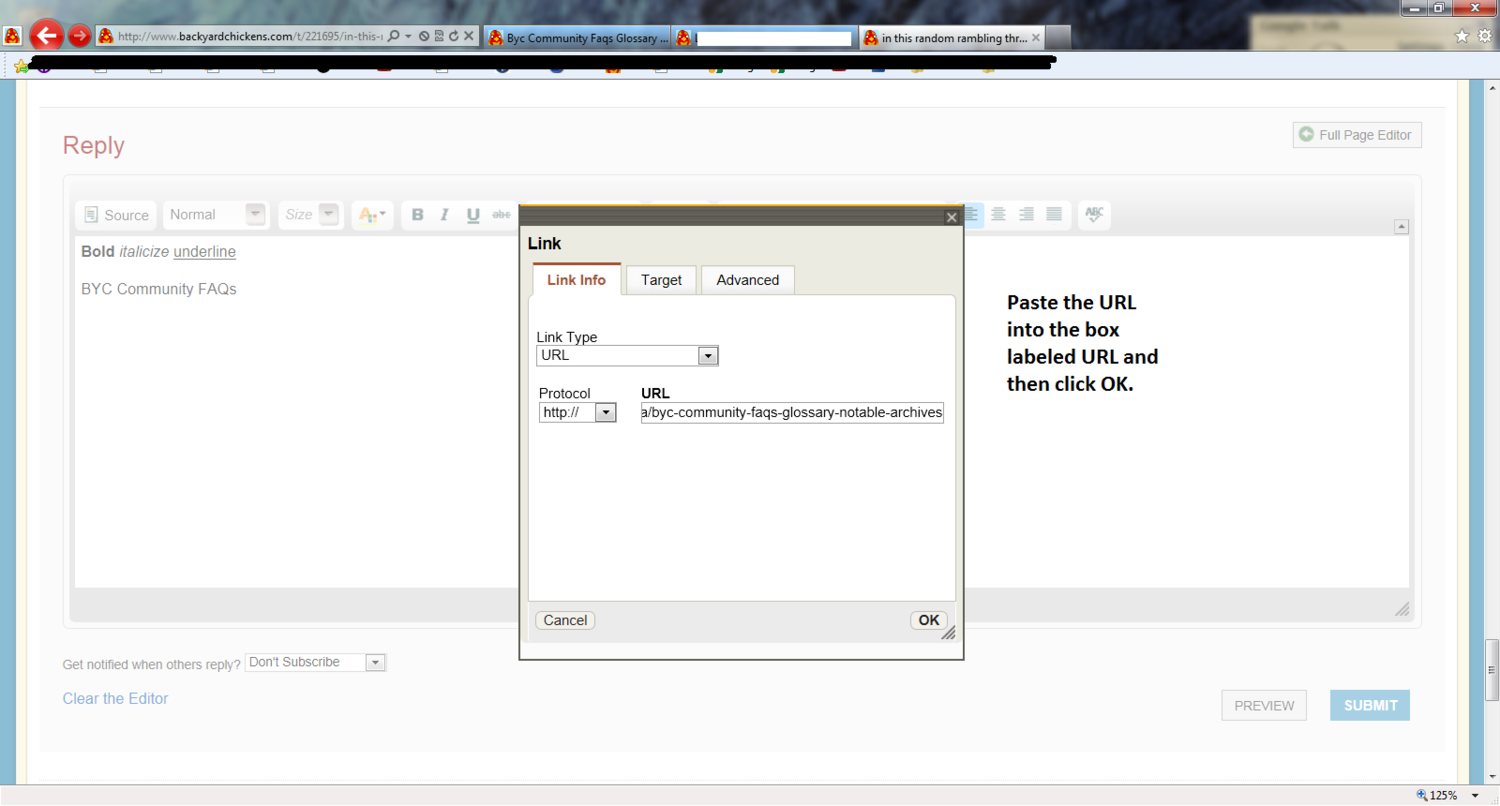Switch to the Target tab
The image size is (1500, 806).
[661, 280]
